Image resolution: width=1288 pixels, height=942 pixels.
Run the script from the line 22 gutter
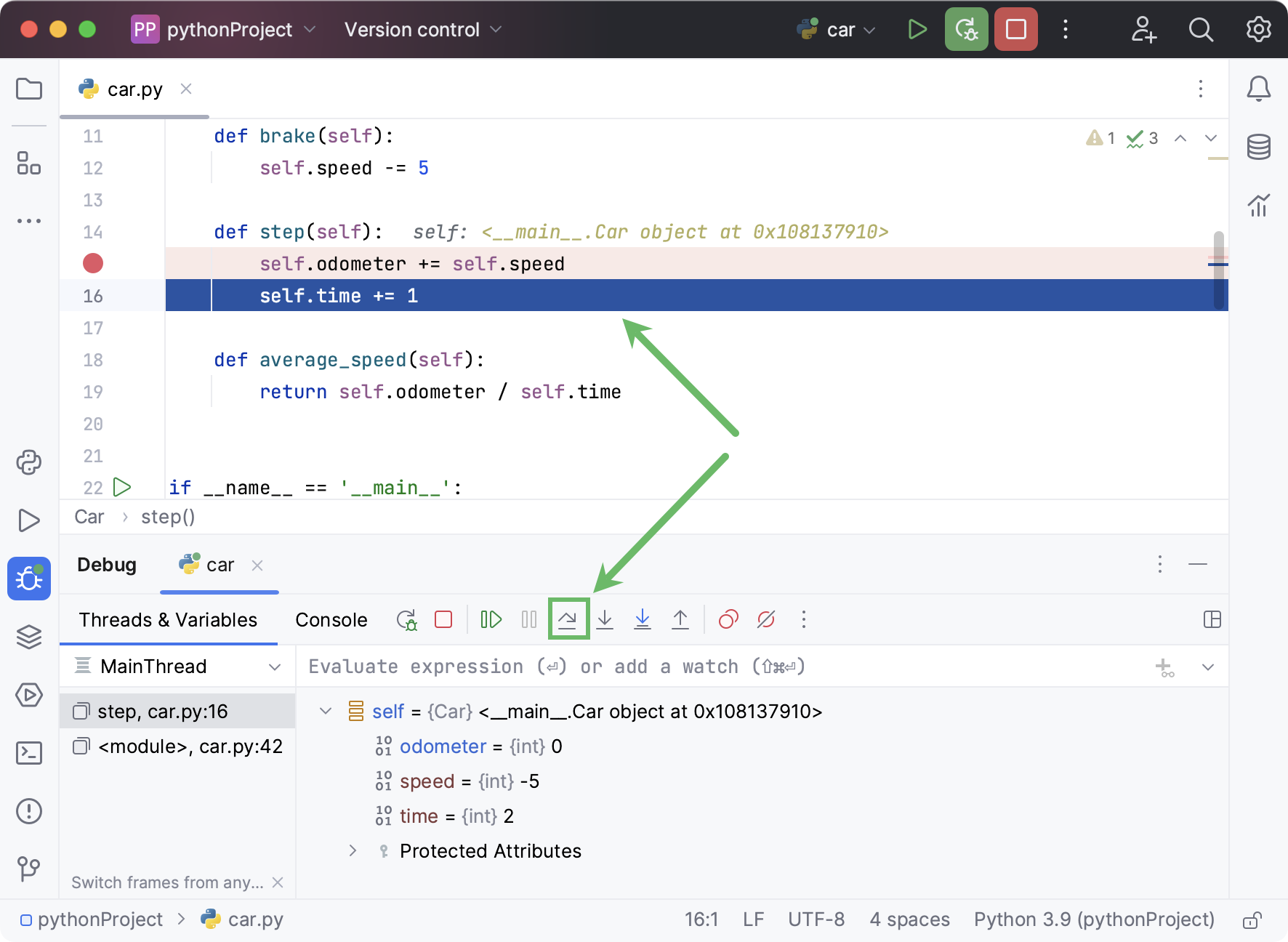pos(122,487)
